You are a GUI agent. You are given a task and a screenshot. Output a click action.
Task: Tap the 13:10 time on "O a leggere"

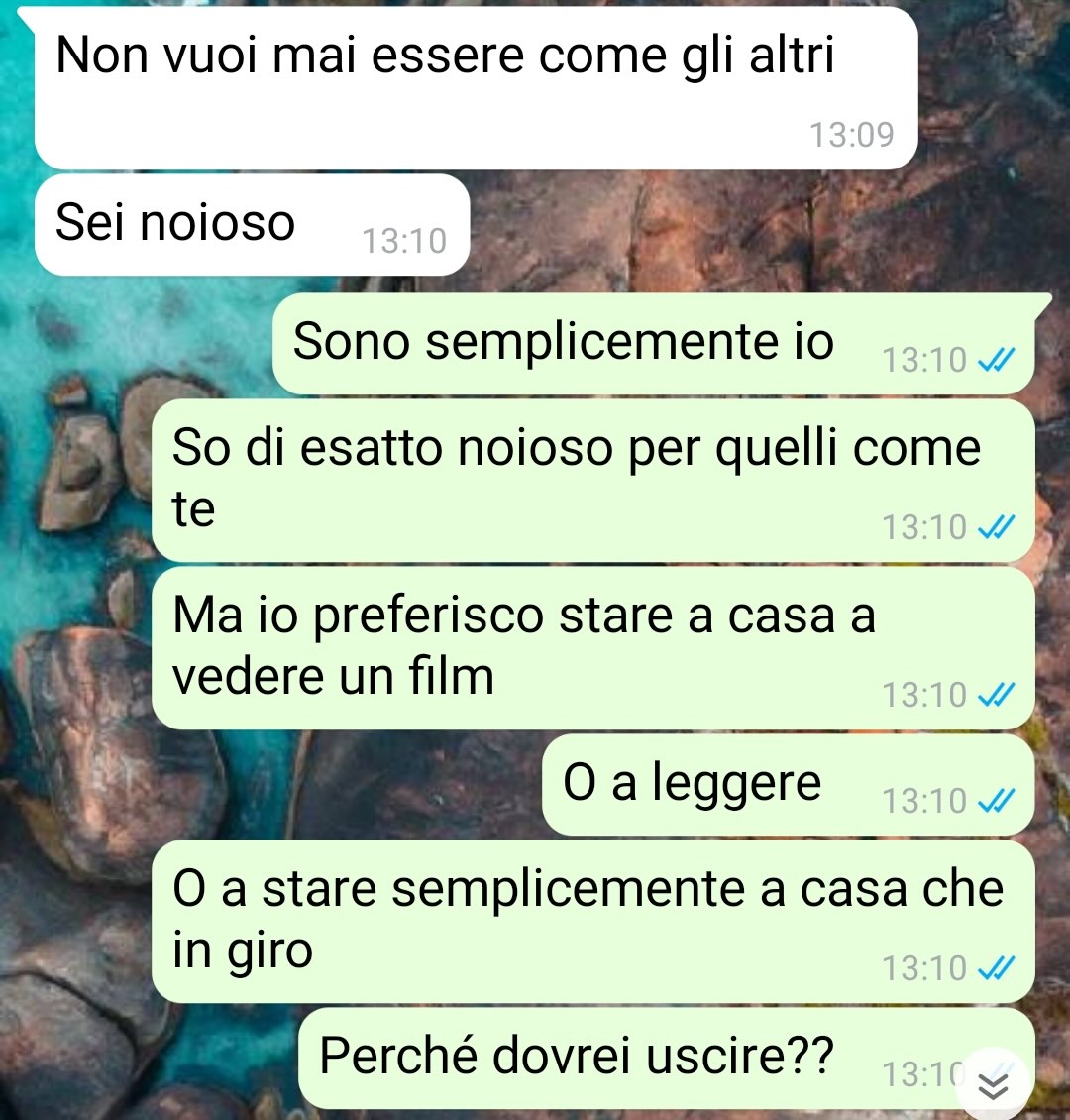pyautogui.click(x=924, y=801)
